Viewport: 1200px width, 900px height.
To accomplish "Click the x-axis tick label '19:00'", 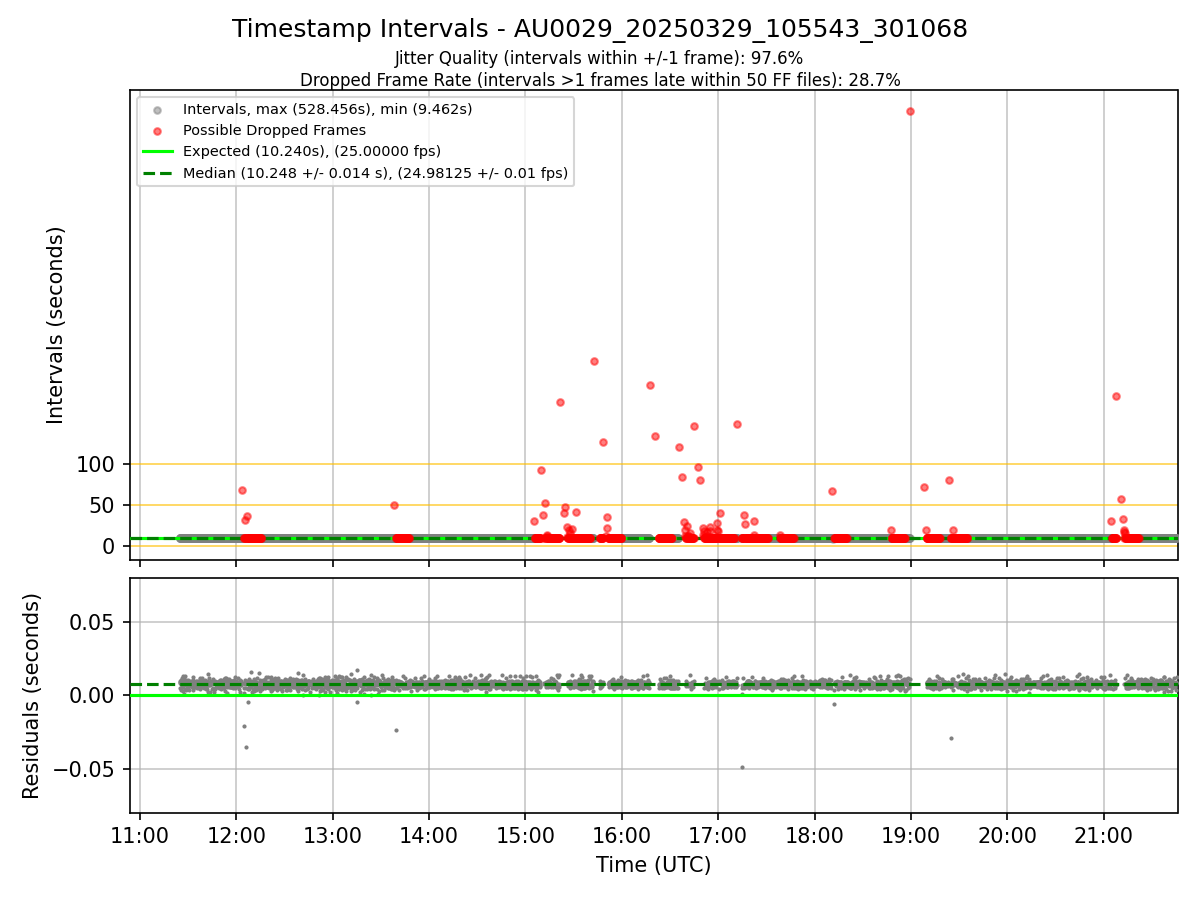I will click(x=910, y=834).
